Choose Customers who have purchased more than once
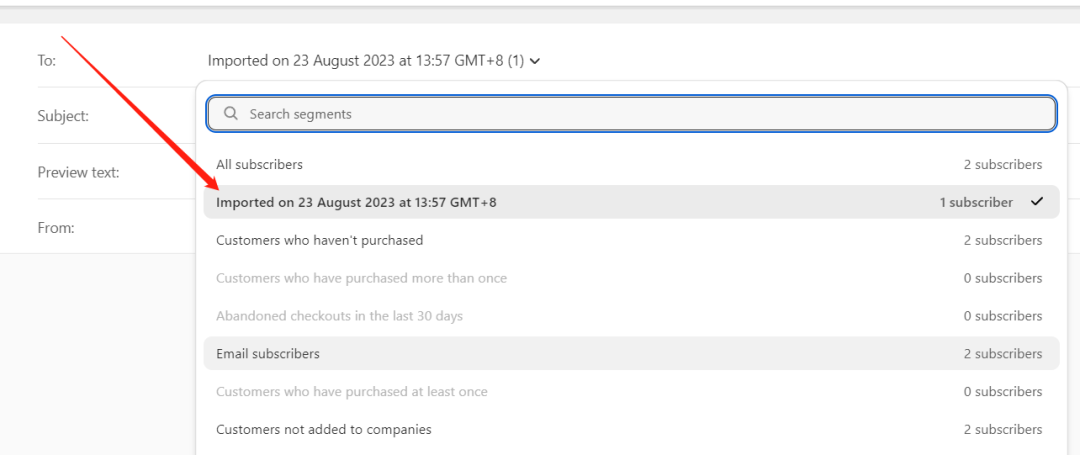The height and width of the screenshot is (455, 1080). (x=632, y=278)
